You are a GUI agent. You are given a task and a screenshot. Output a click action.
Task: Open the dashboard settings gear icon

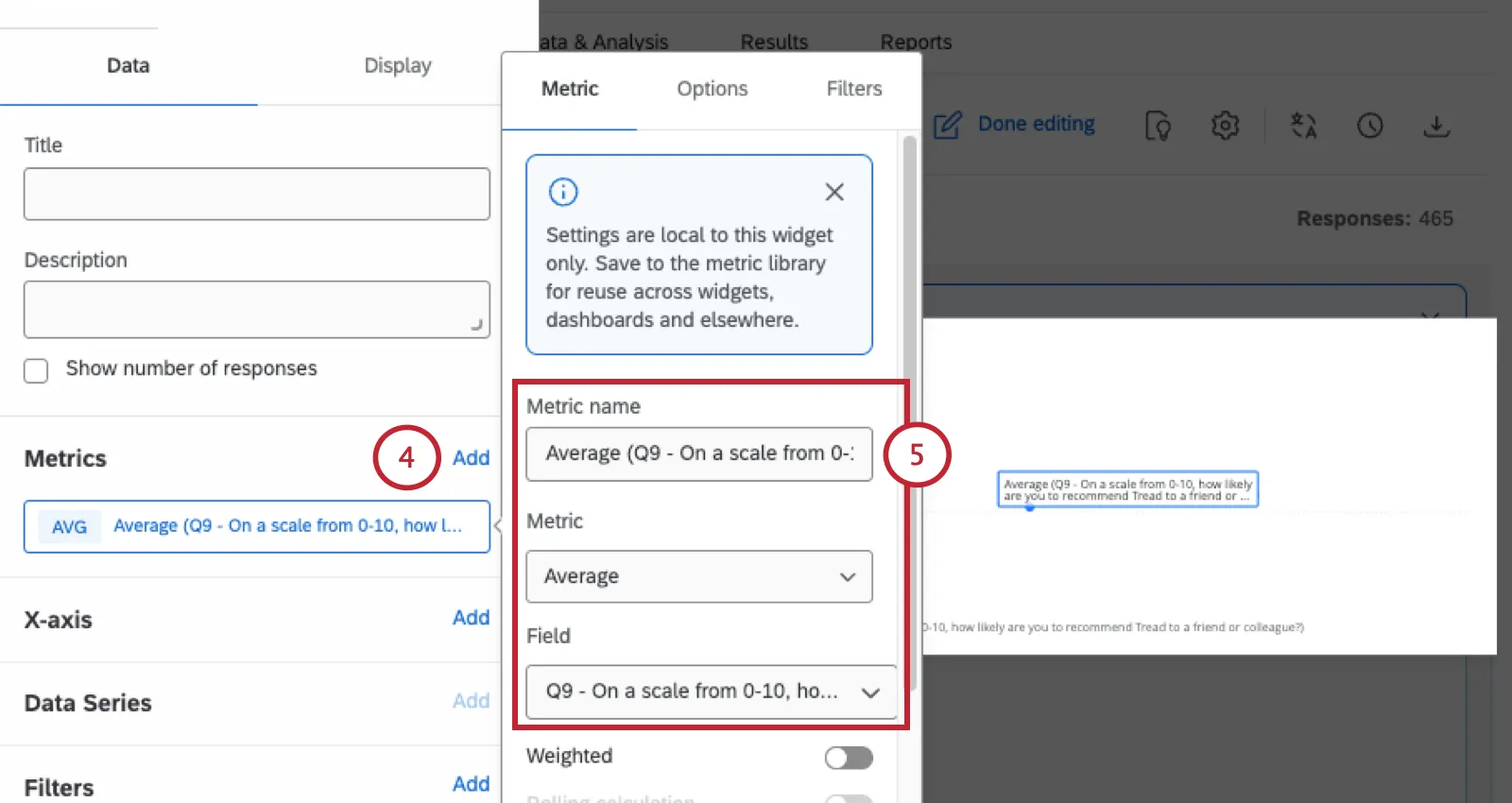(1226, 125)
